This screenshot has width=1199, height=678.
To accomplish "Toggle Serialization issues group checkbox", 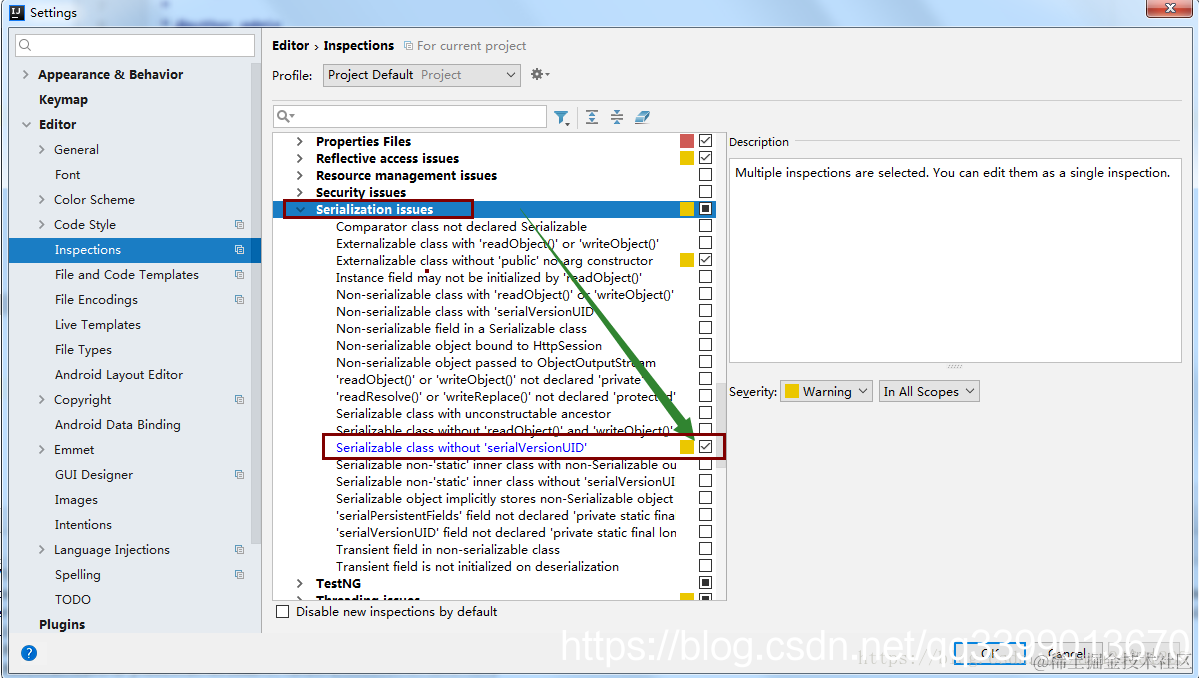I will click(x=705, y=209).
